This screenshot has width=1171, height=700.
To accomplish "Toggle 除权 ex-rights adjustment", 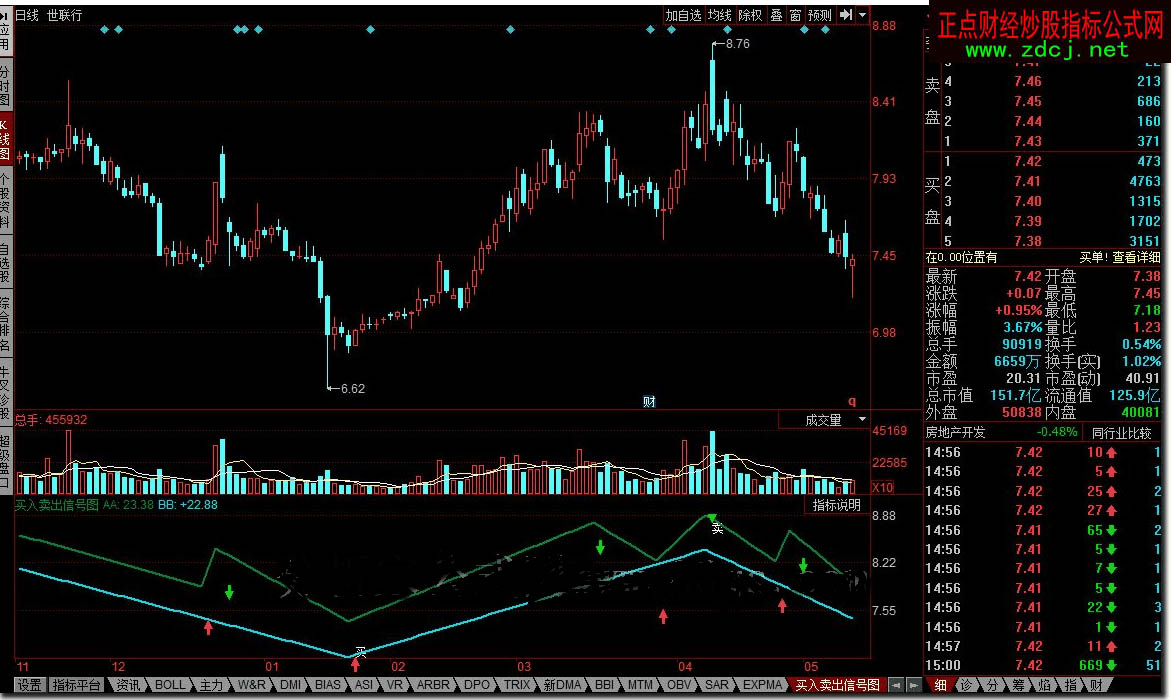I will (750, 15).
